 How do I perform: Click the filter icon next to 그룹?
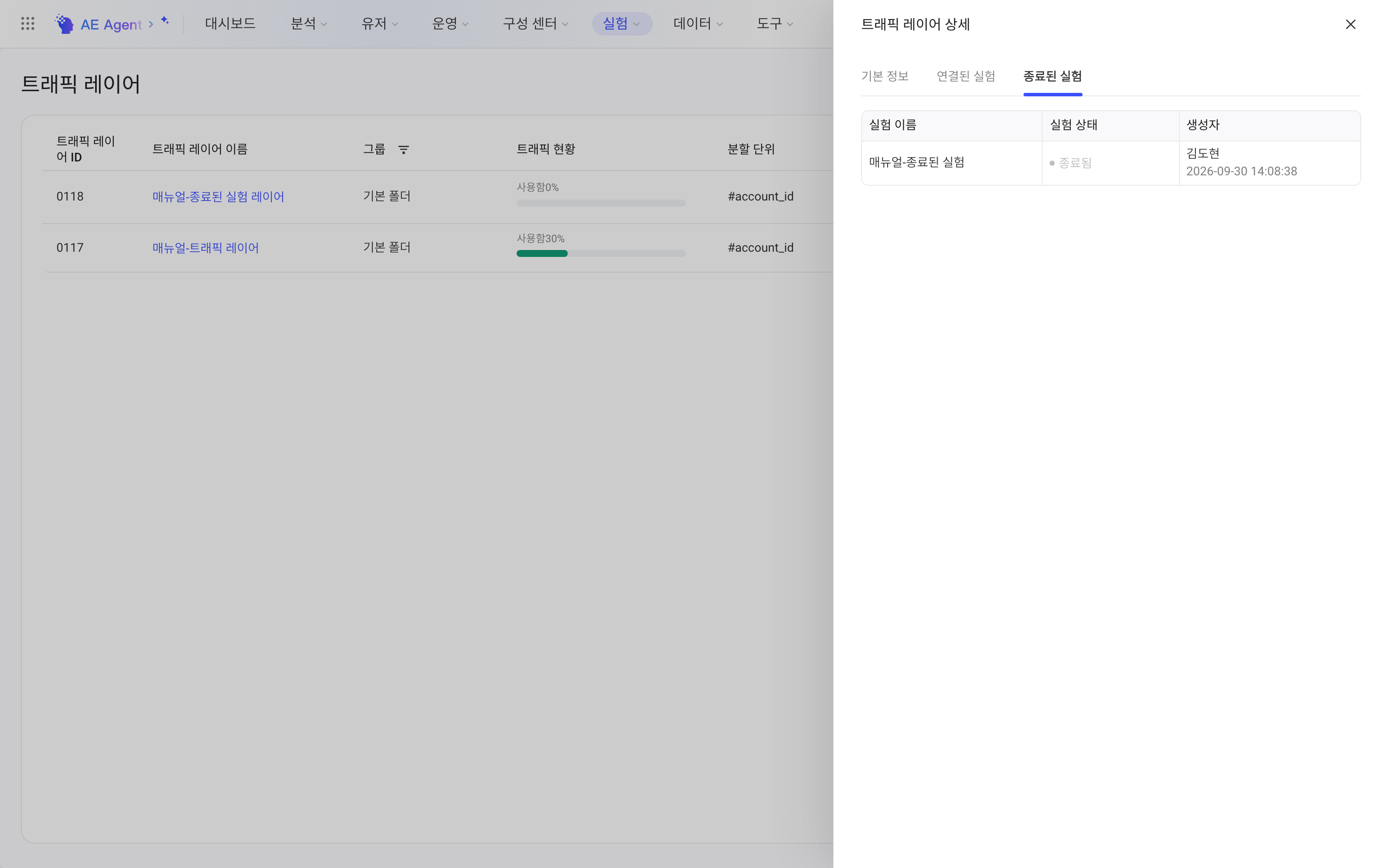(x=404, y=149)
